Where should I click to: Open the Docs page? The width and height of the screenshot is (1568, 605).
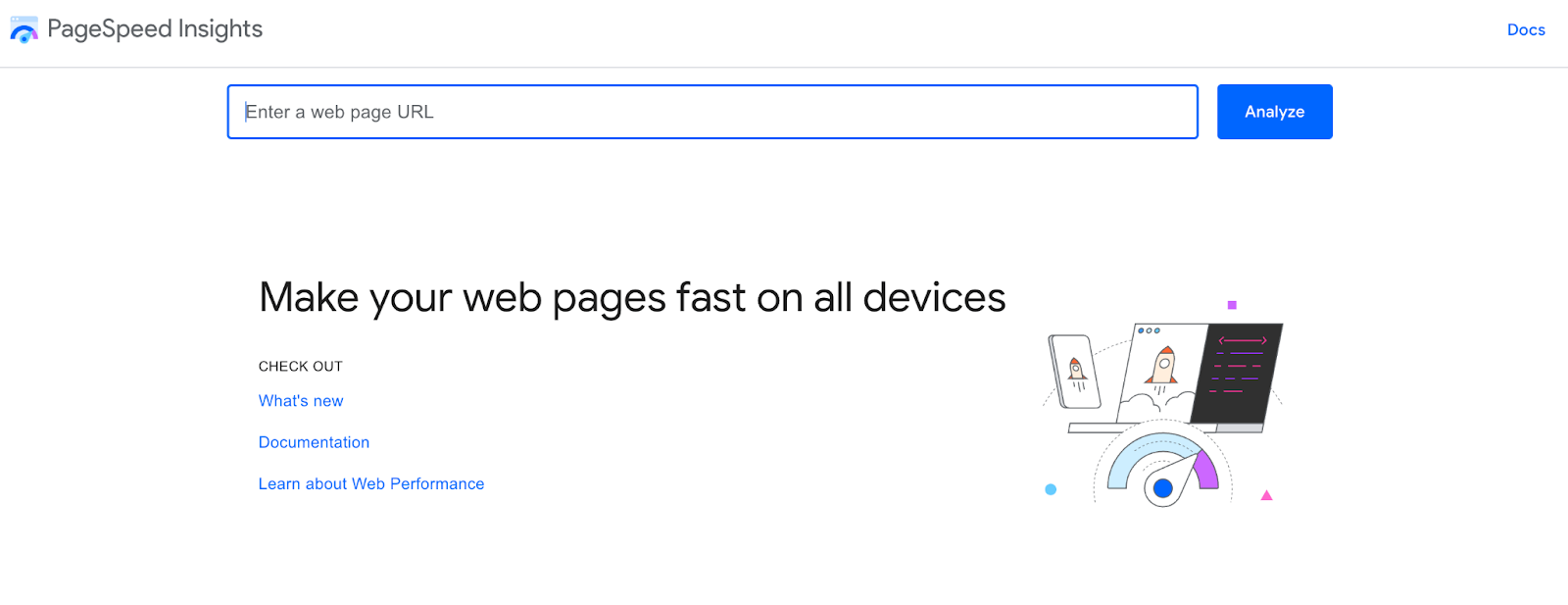pyautogui.click(x=1525, y=29)
